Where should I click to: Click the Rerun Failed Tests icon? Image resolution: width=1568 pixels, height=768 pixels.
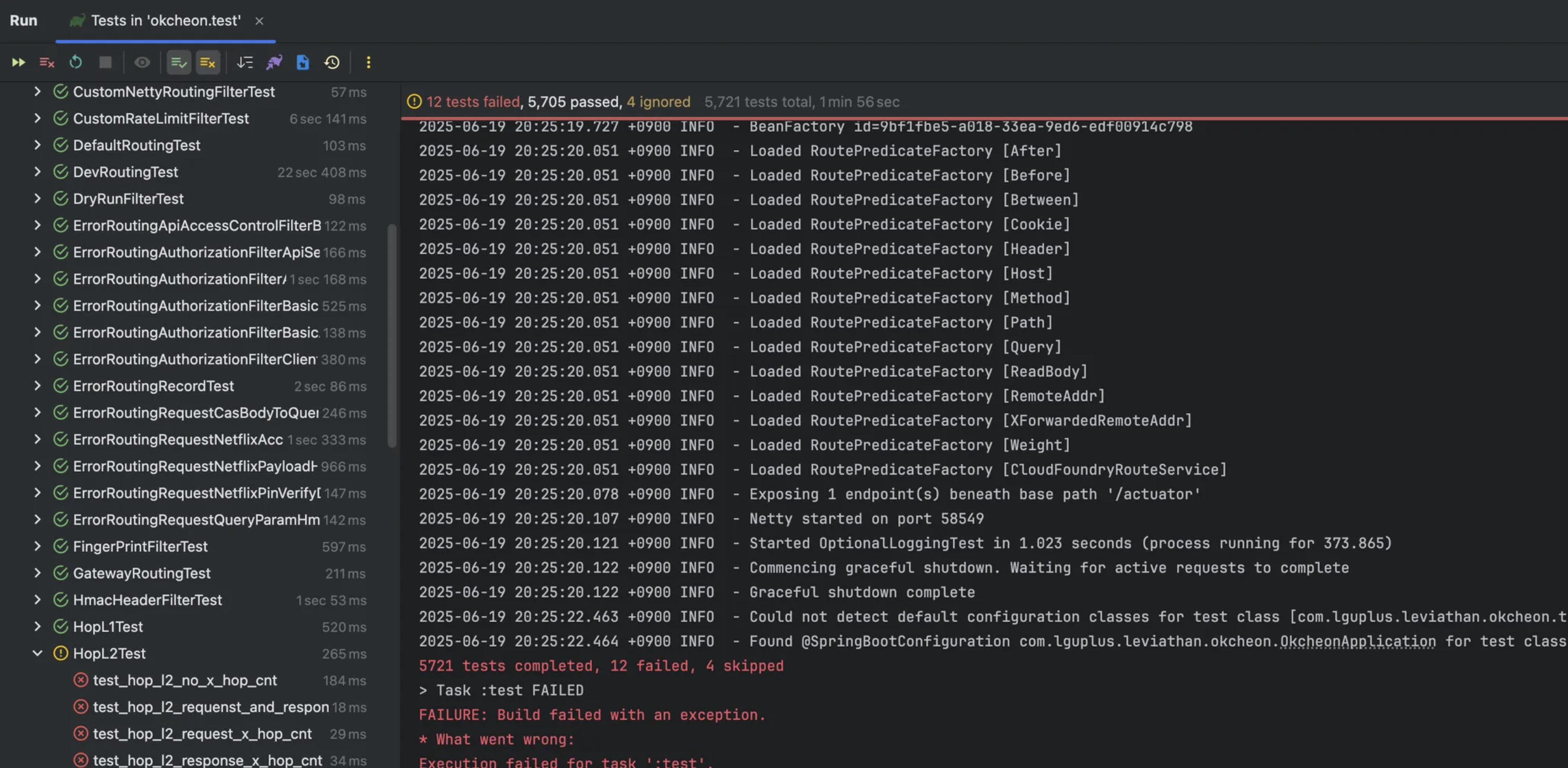coord(47,63)
